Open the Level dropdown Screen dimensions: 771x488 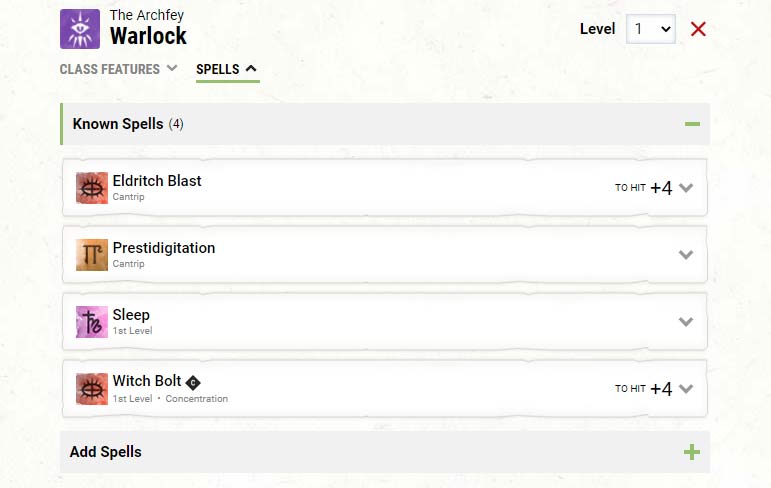[651, 29]
